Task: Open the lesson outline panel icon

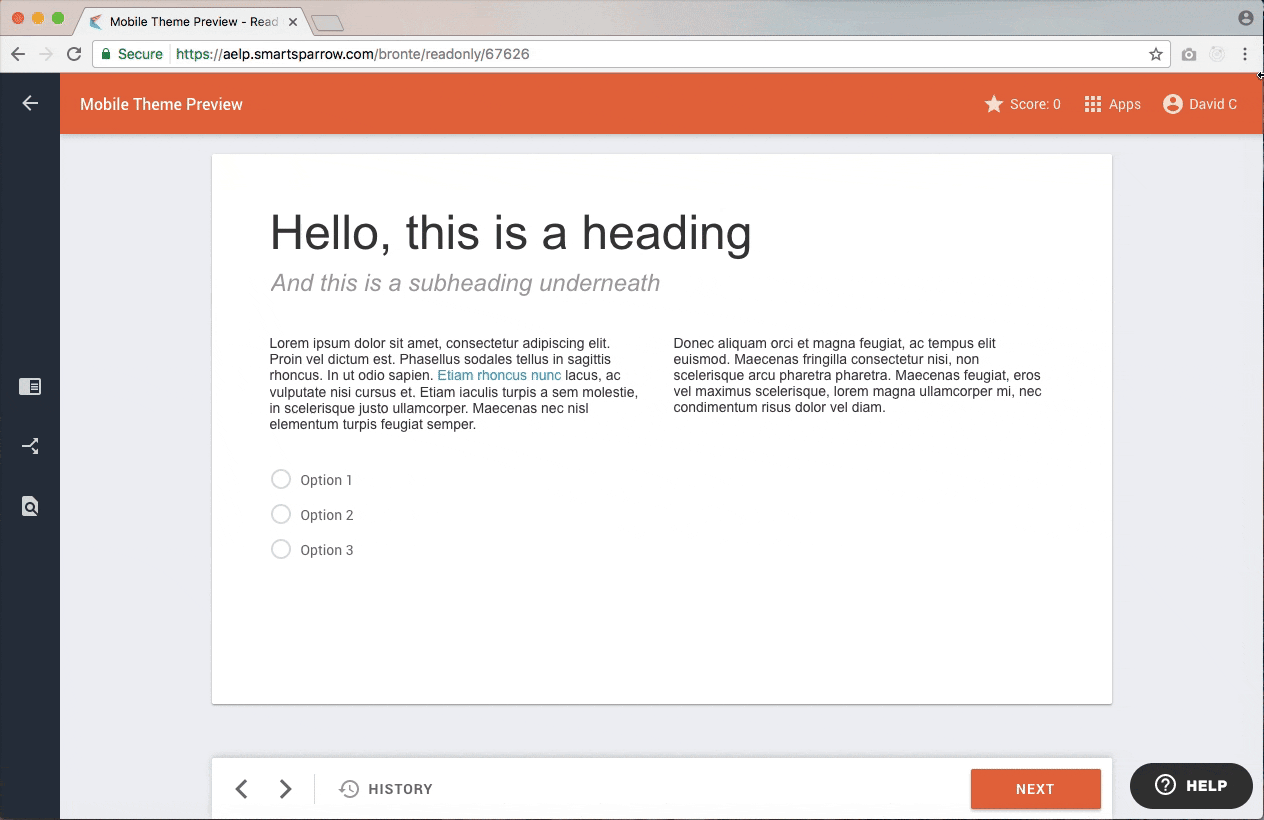Action: pyautogui.click(x=30, y=386)
